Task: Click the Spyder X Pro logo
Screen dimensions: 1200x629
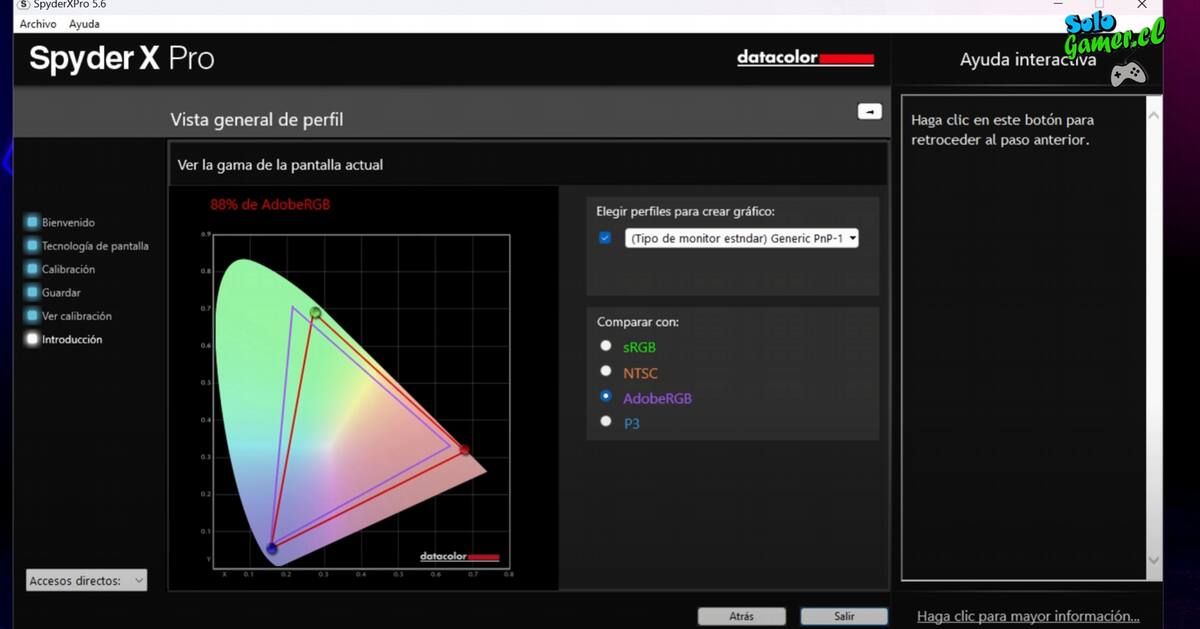Action: point(122,58)
